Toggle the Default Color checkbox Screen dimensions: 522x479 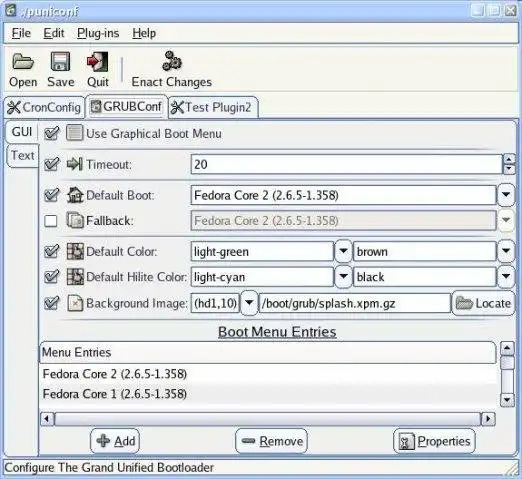[51, 251]
